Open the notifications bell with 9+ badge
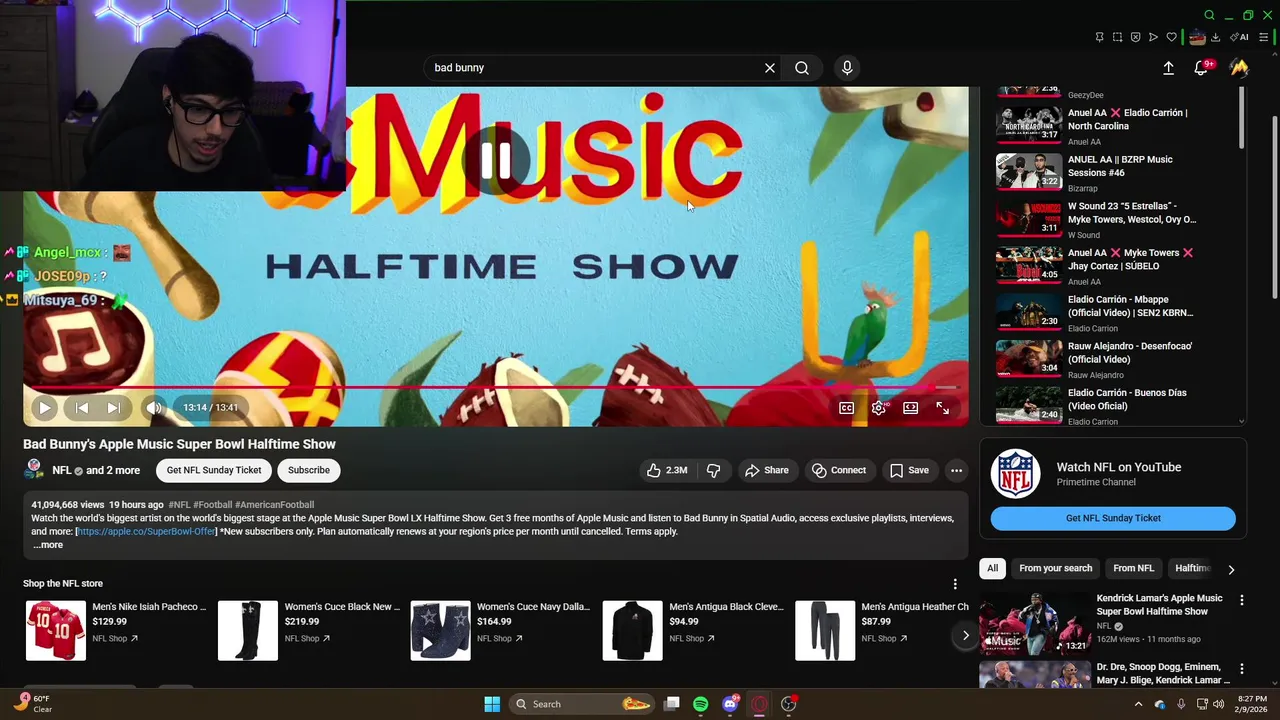 click(x=1202, y=68)
